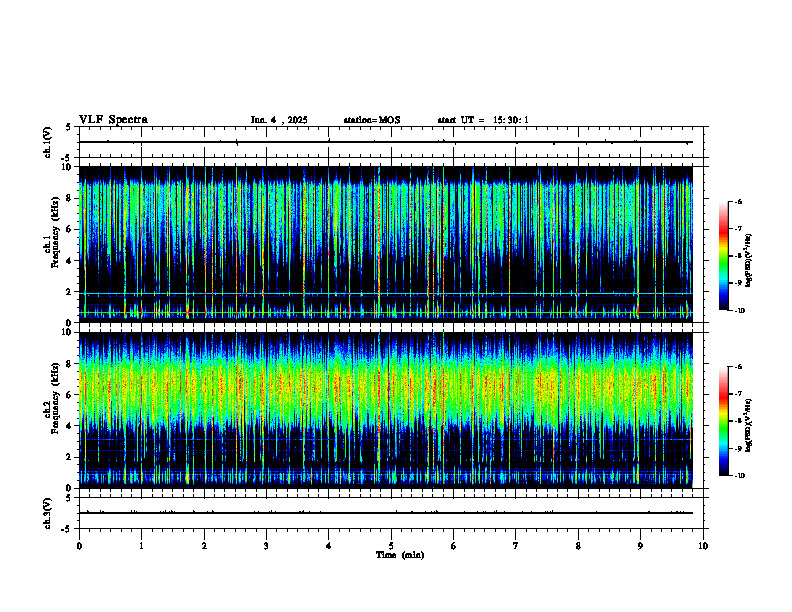Click the cyan horizontal line near 2 kHz in ch.1 spectrogram
This screenshot has height=612, width=792.
[386, 294]
